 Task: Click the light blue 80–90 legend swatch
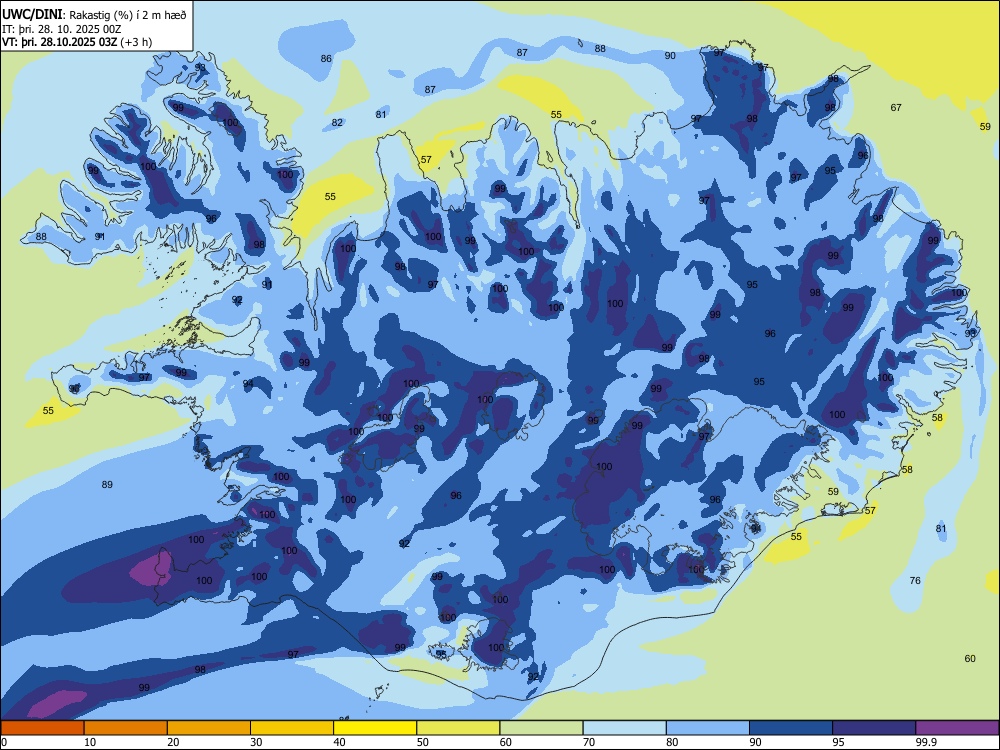tap(708, 728)
